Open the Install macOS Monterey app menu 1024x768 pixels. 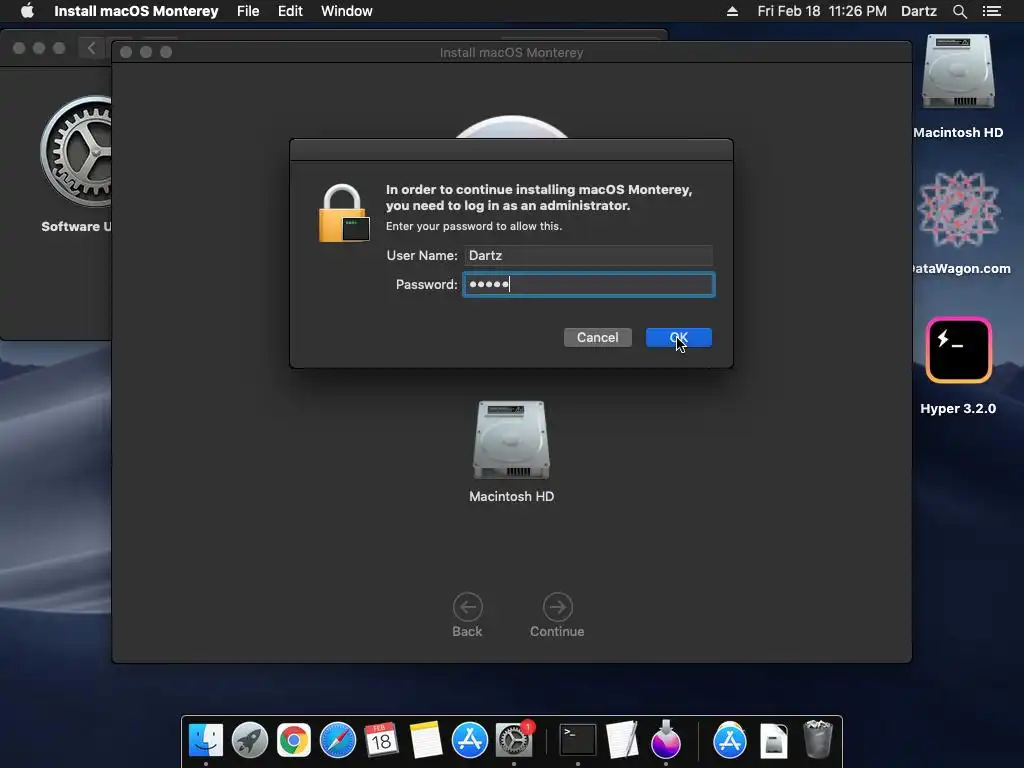[136, 11]
